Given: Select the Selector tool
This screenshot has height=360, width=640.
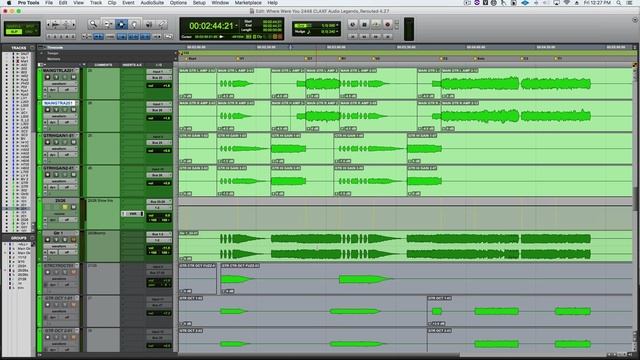Looking at the screenshot, I should [x=121, y=24].
